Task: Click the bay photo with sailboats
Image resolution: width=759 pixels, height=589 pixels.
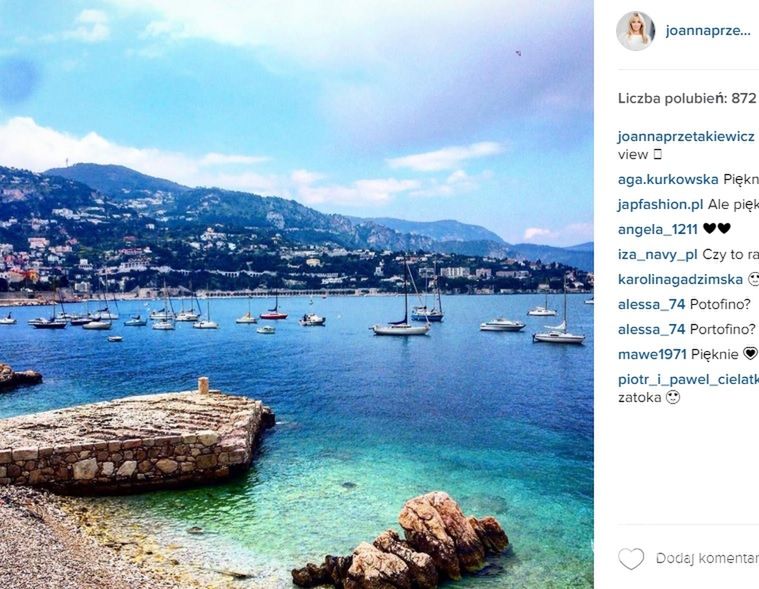Action: point(297,294)
